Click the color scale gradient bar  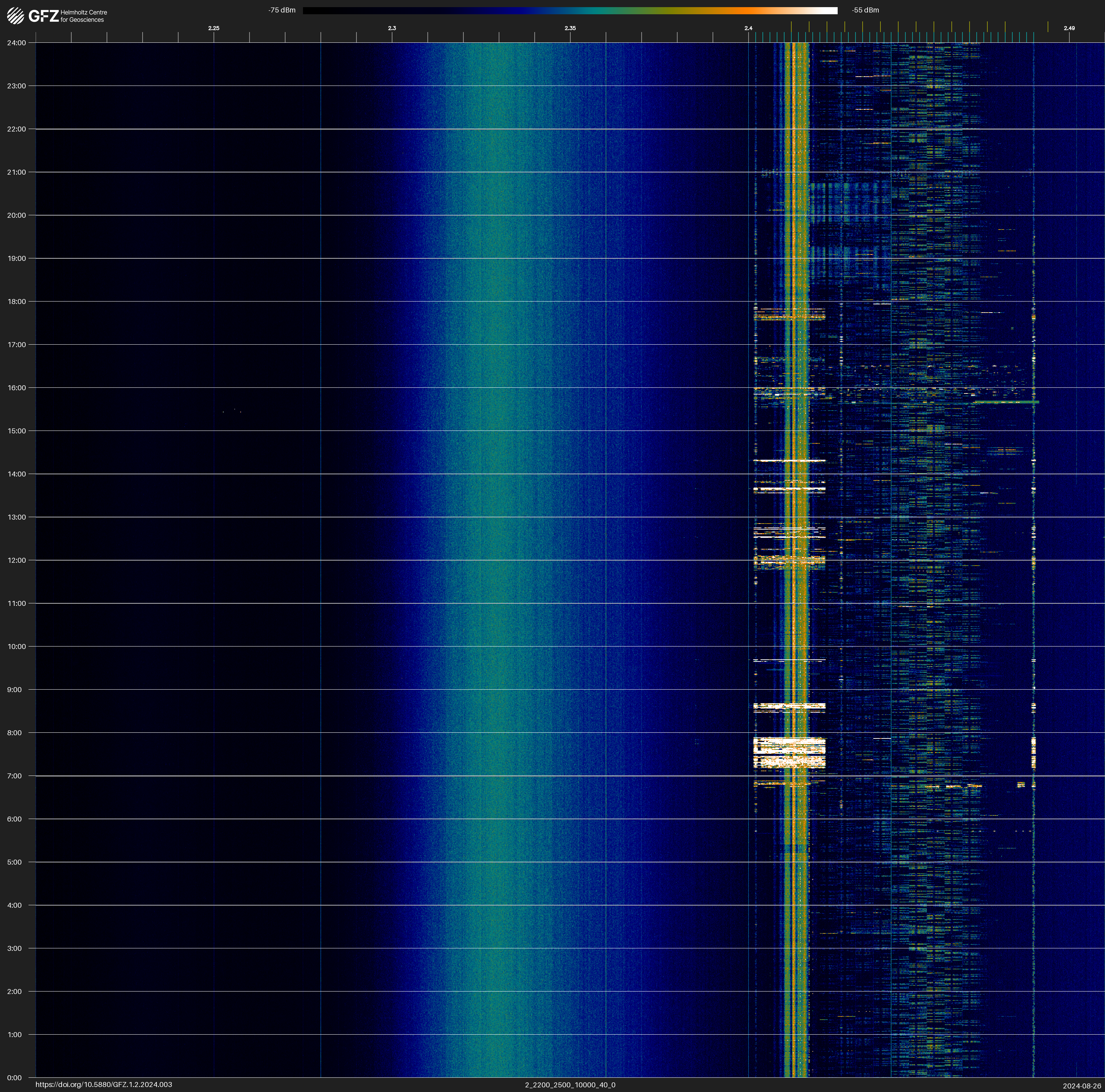(x=570, y=10)
